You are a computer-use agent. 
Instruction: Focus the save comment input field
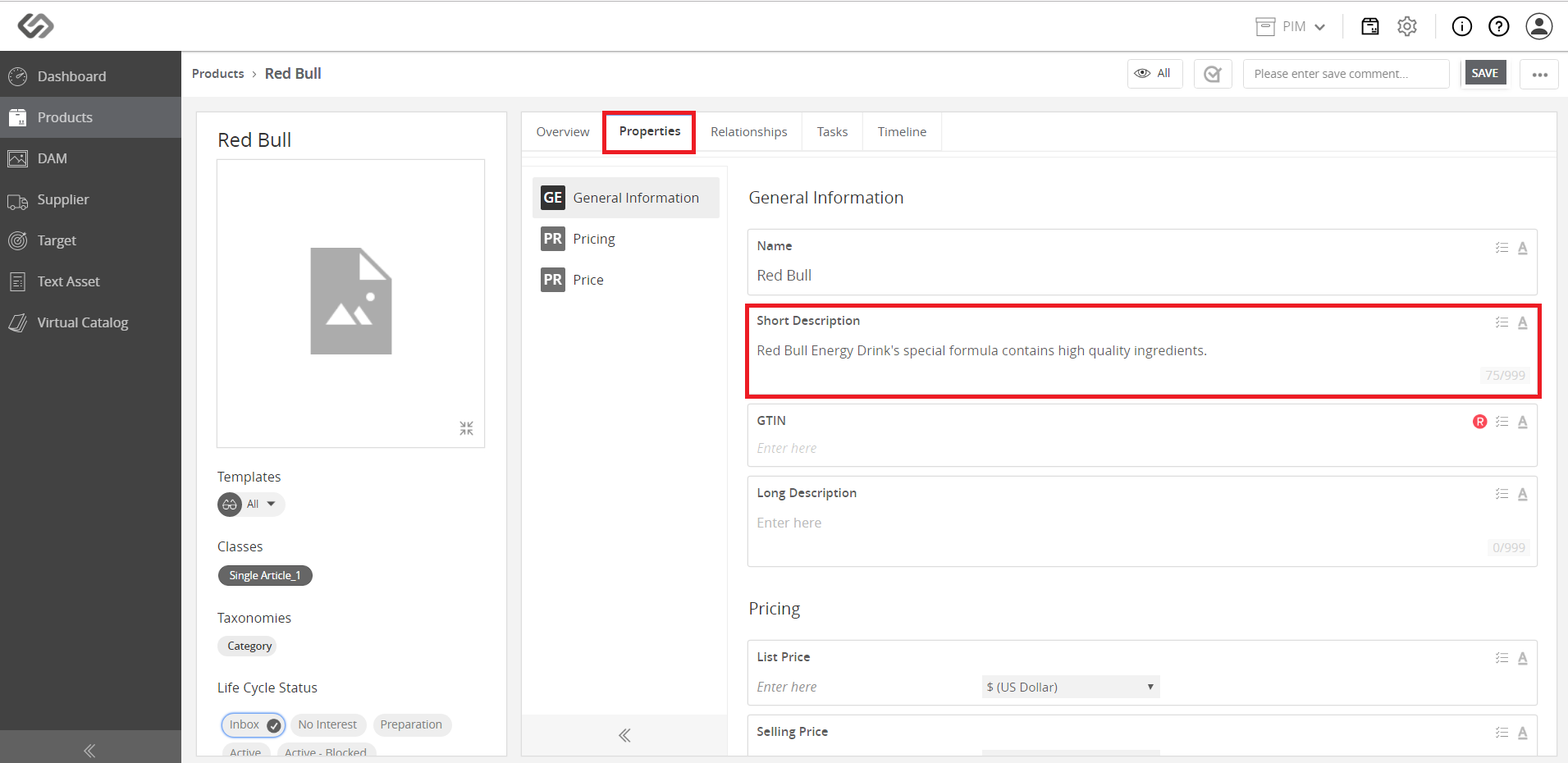(x=1346, y=74)
